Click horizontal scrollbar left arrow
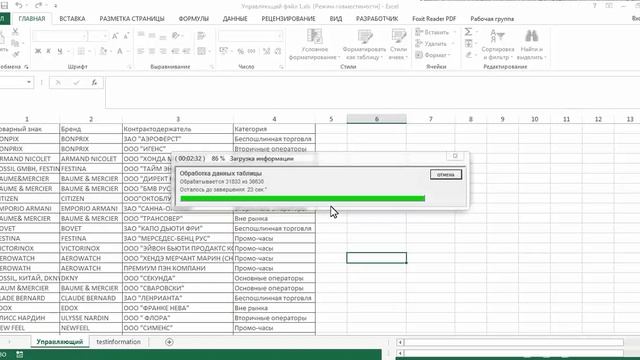 pyautogui.click(x=400, y=342)
